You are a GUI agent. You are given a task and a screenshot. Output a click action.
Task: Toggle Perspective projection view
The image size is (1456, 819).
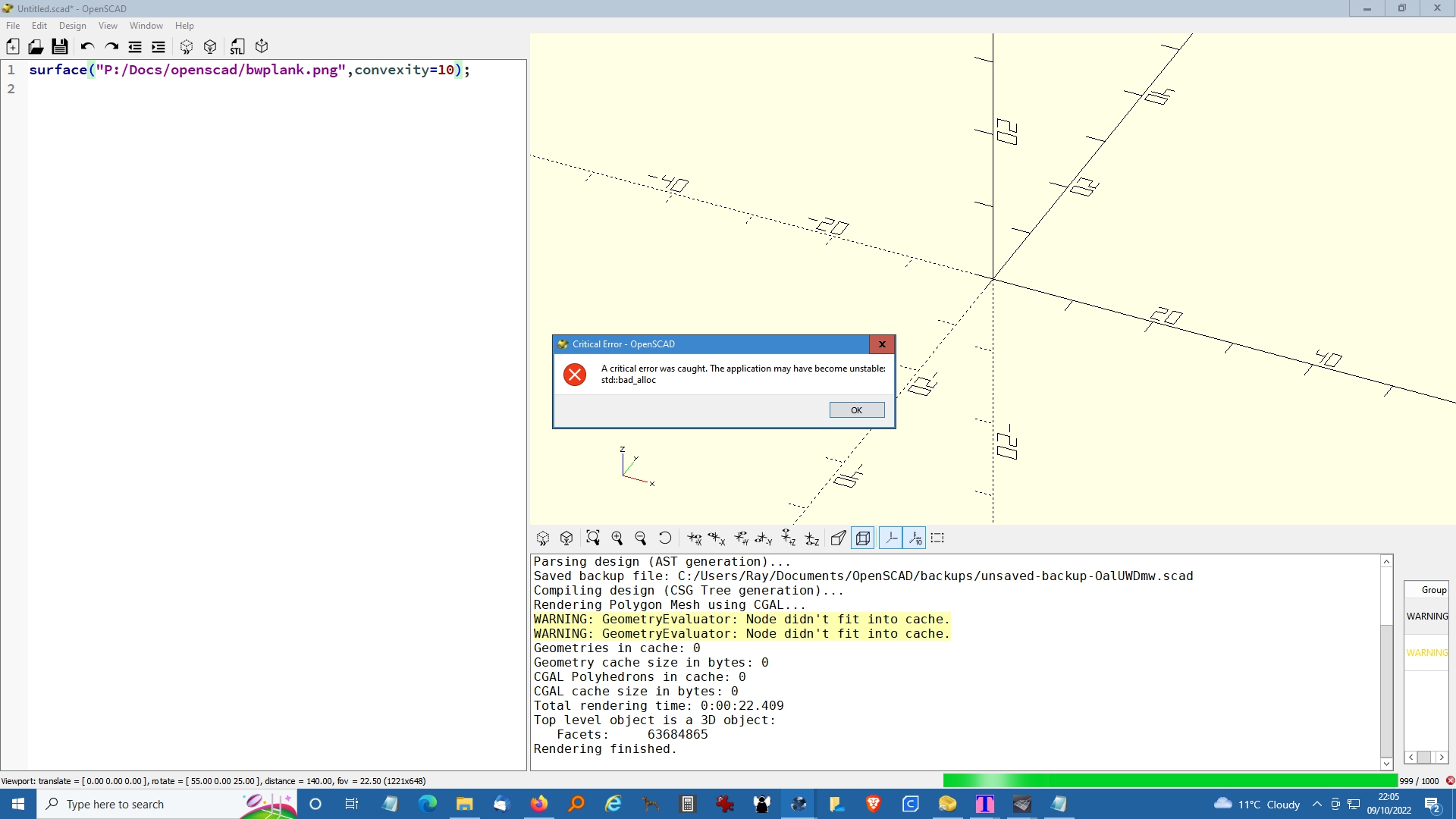tap(838, 538)
